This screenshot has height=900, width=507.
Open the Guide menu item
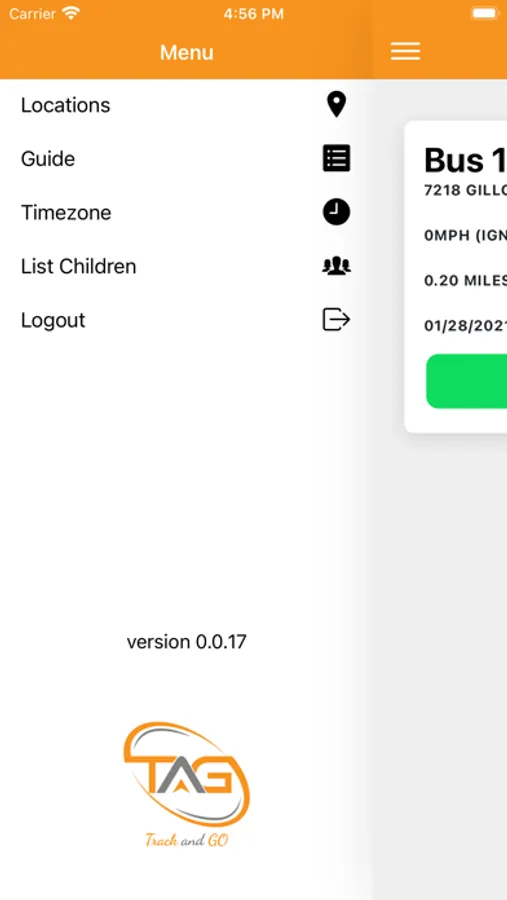click(x=186, y=158)
